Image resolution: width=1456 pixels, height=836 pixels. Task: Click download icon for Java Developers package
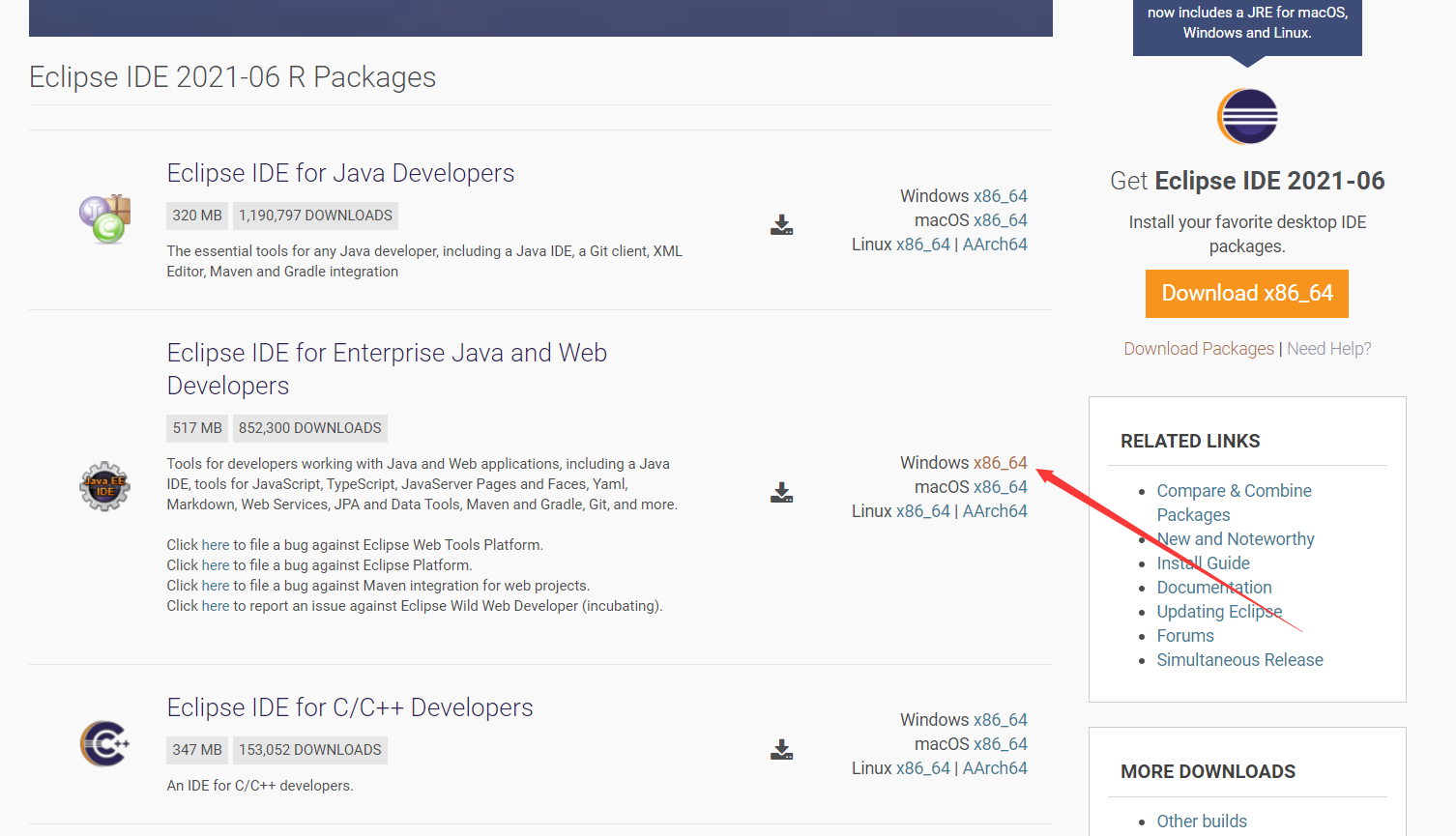(x=782, y=225)
